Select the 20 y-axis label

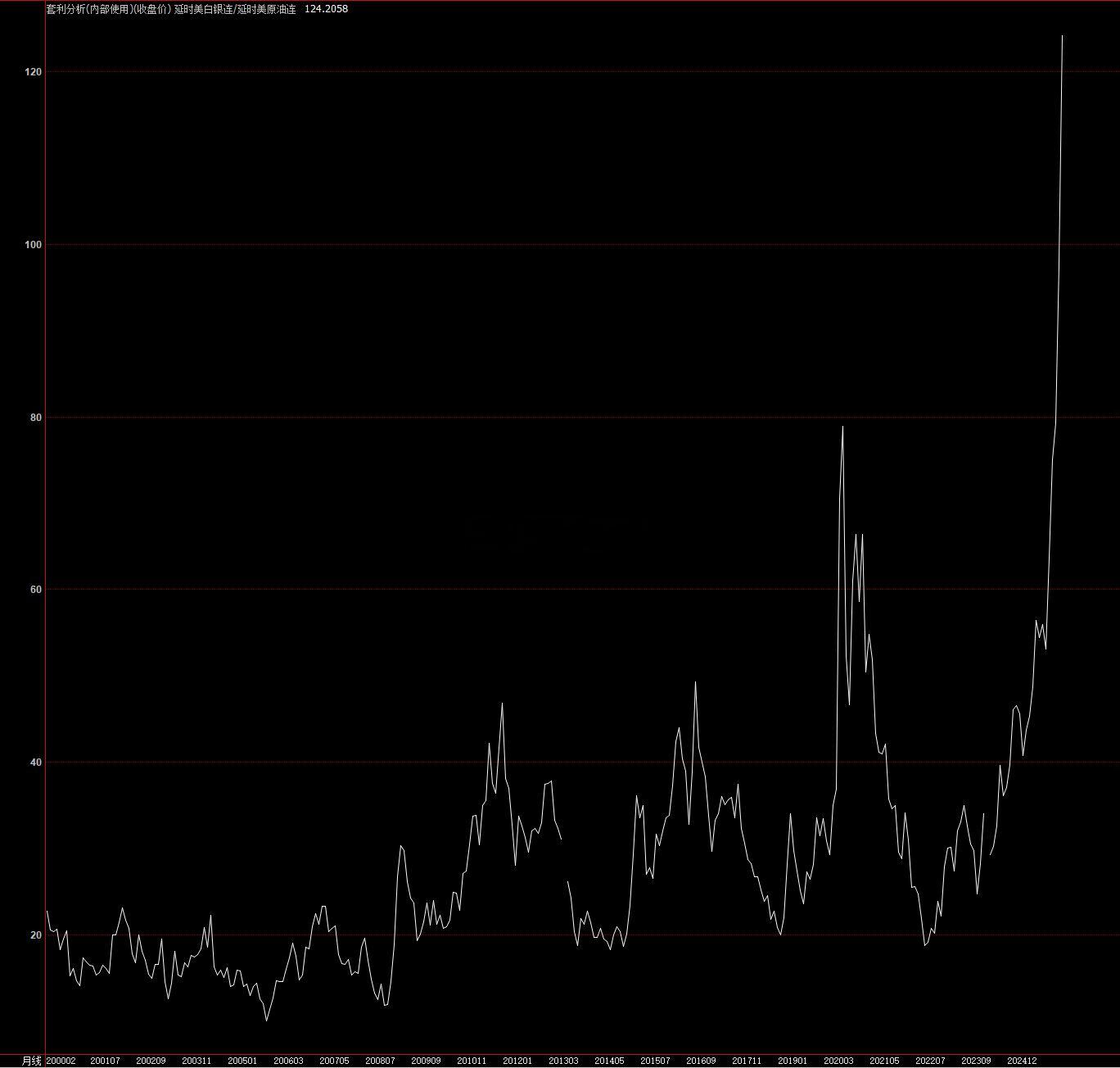pyautogui.click(x=35, y=935)
